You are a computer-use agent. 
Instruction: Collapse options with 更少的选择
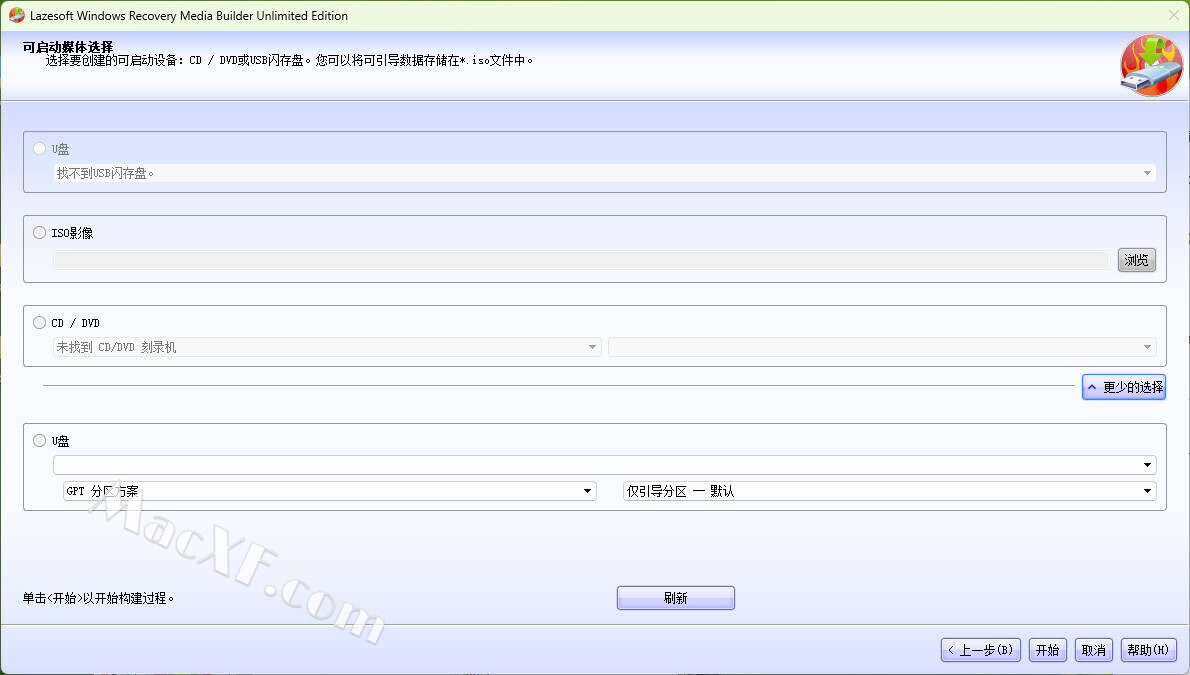click(x=1124, y=387)
